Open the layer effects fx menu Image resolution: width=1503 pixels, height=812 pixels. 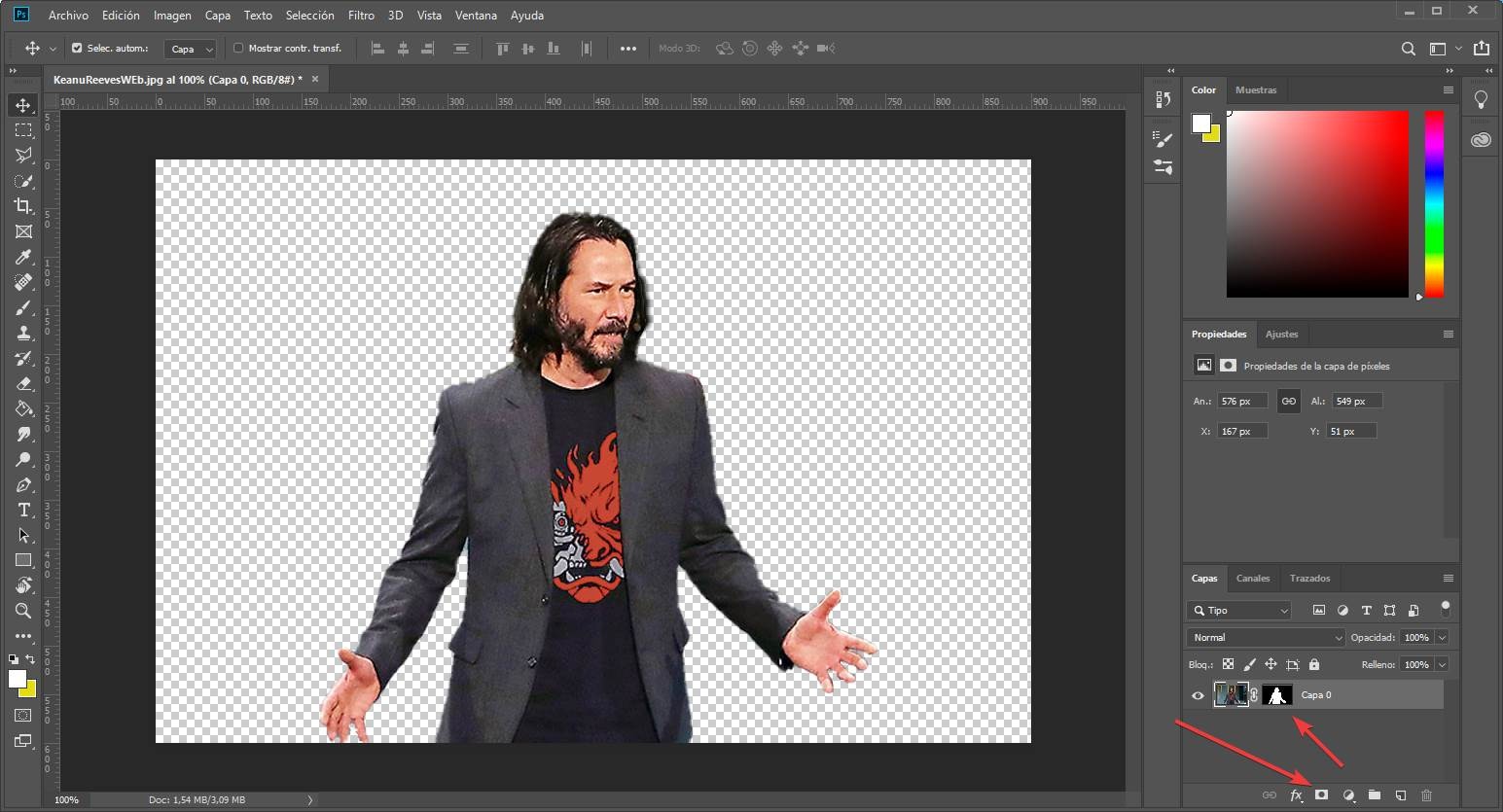click(x=1296, y=794)
